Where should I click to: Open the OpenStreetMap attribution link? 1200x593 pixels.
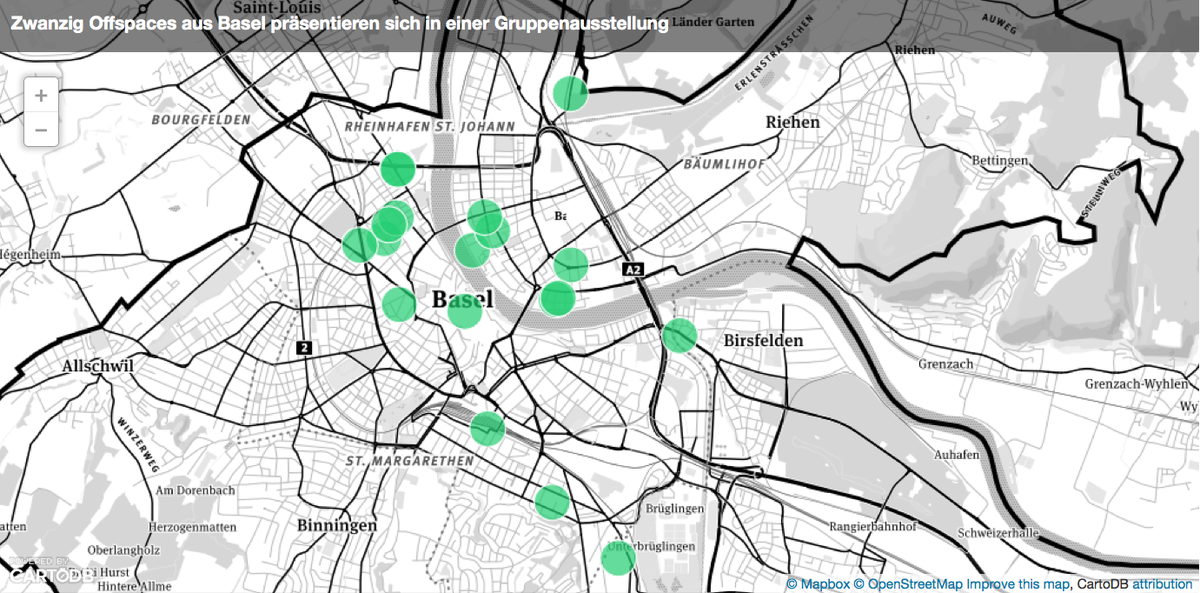(x=907, y=583)
